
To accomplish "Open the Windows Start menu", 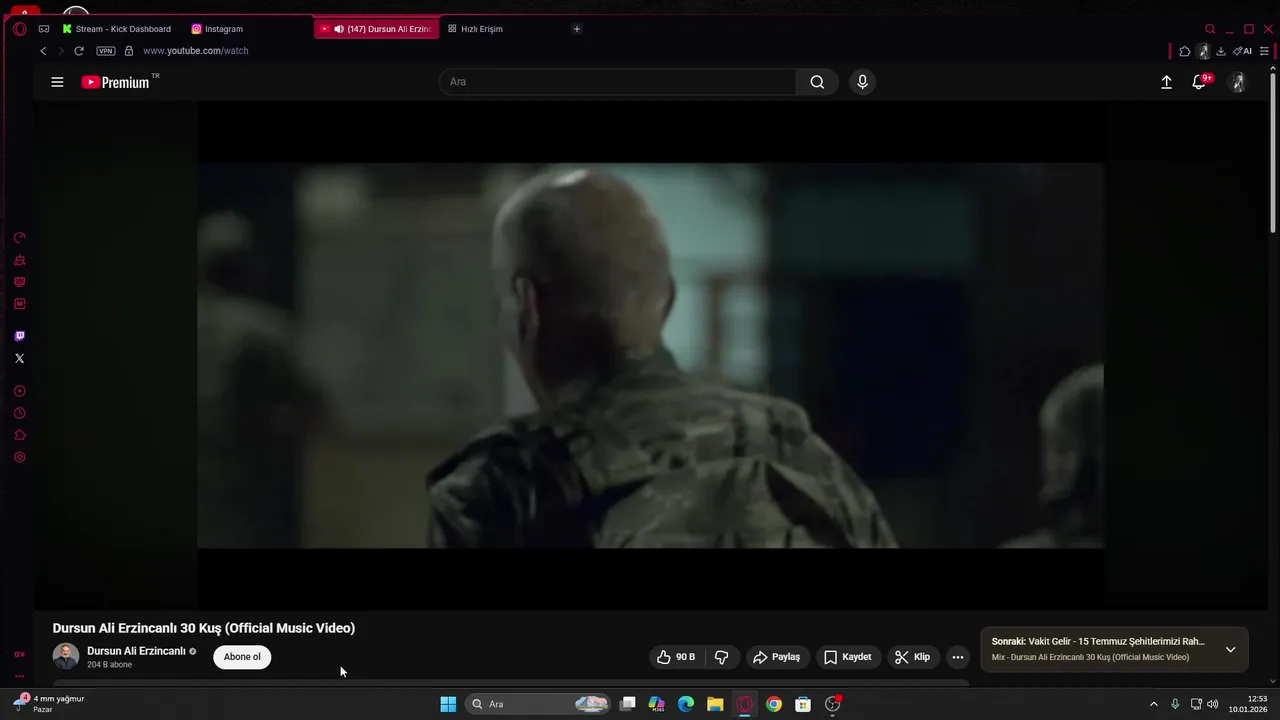I will 448,704.
